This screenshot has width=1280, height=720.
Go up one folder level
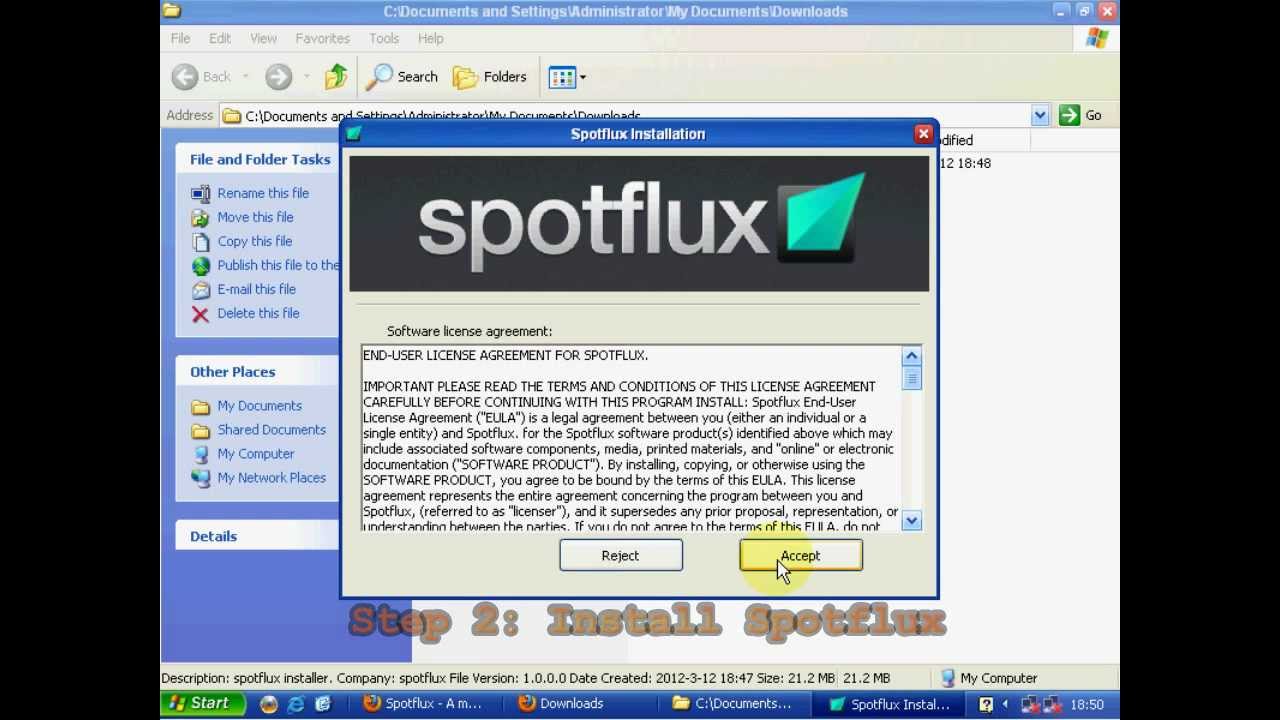click(x=336, y=77)
